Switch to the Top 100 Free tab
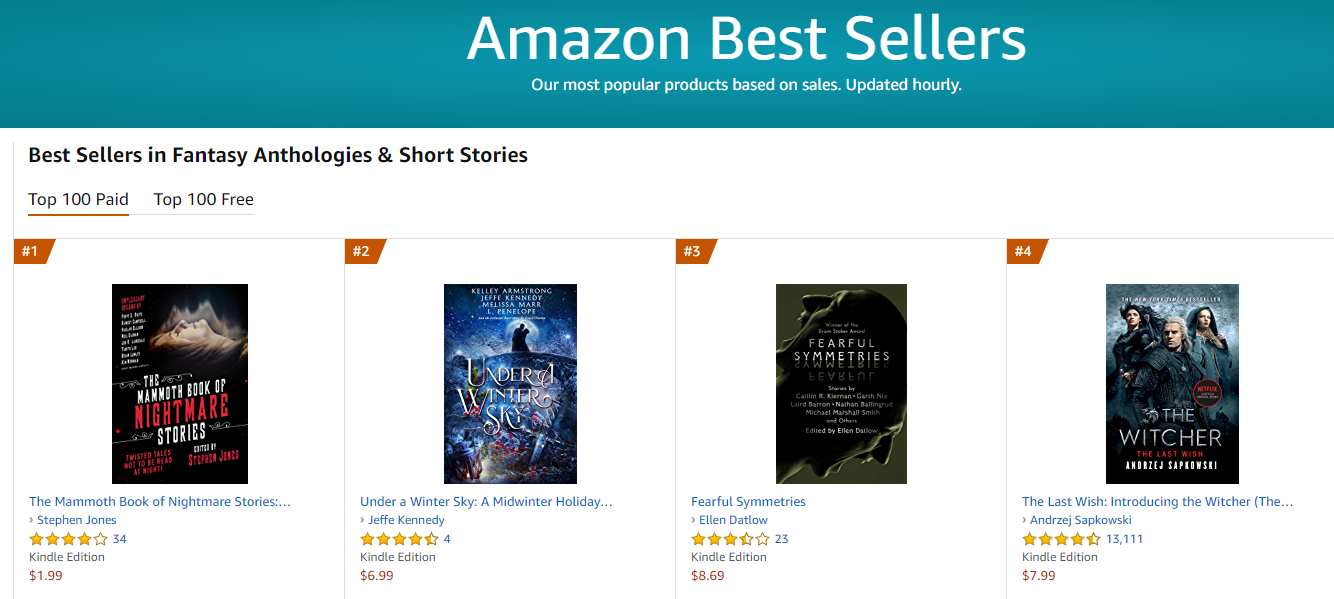The image size is (1334, 599). pyautogui.click(x=203, y=199)
